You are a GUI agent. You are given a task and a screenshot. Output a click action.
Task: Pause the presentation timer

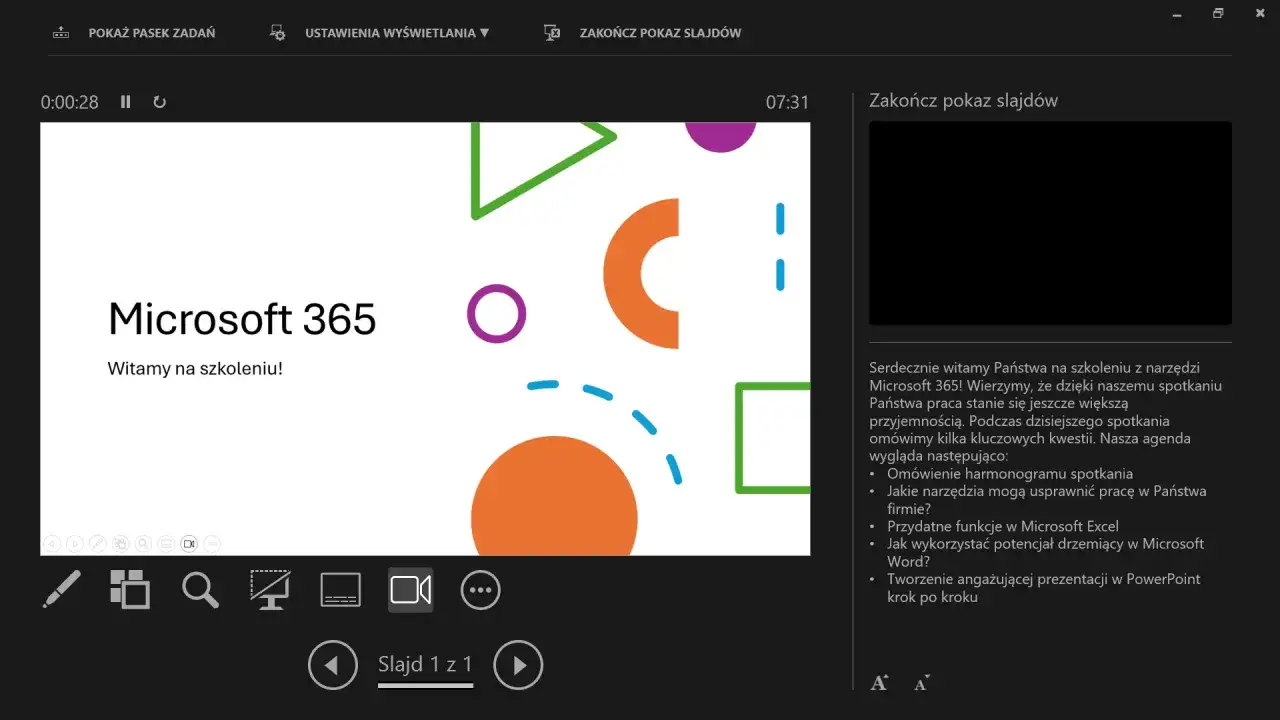click(126, 102)
